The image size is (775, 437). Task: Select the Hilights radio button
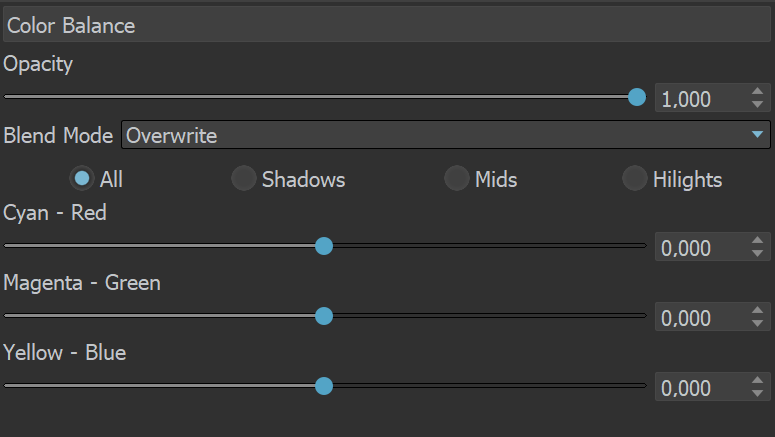635,178
